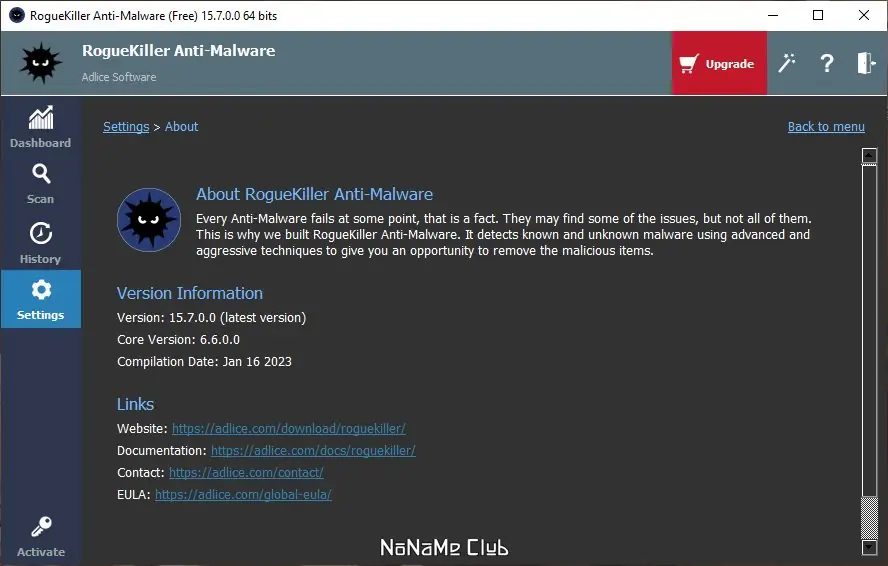The image size is (888, 566).
Task: Go to Settings via breadcrumb link
Action: 126,126
